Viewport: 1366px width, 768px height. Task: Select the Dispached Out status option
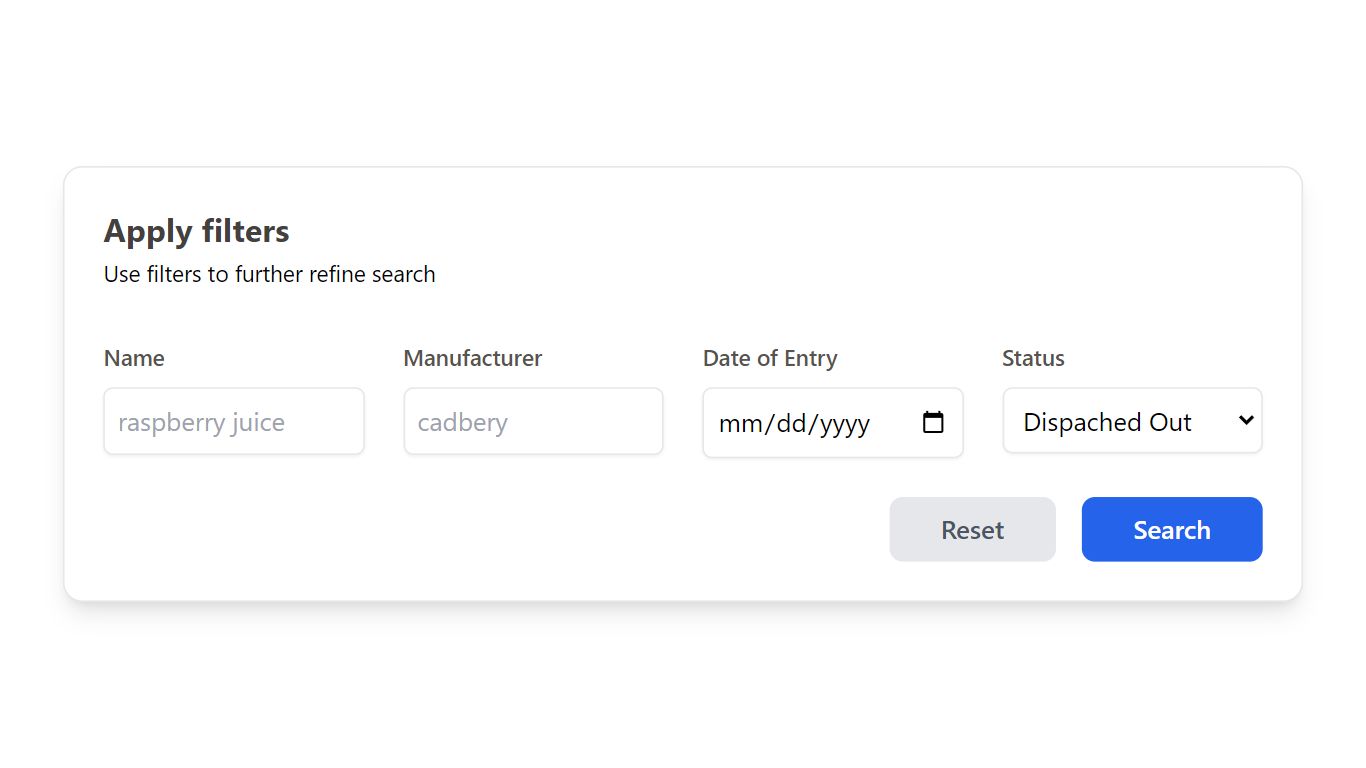[x=1107, y=422]
